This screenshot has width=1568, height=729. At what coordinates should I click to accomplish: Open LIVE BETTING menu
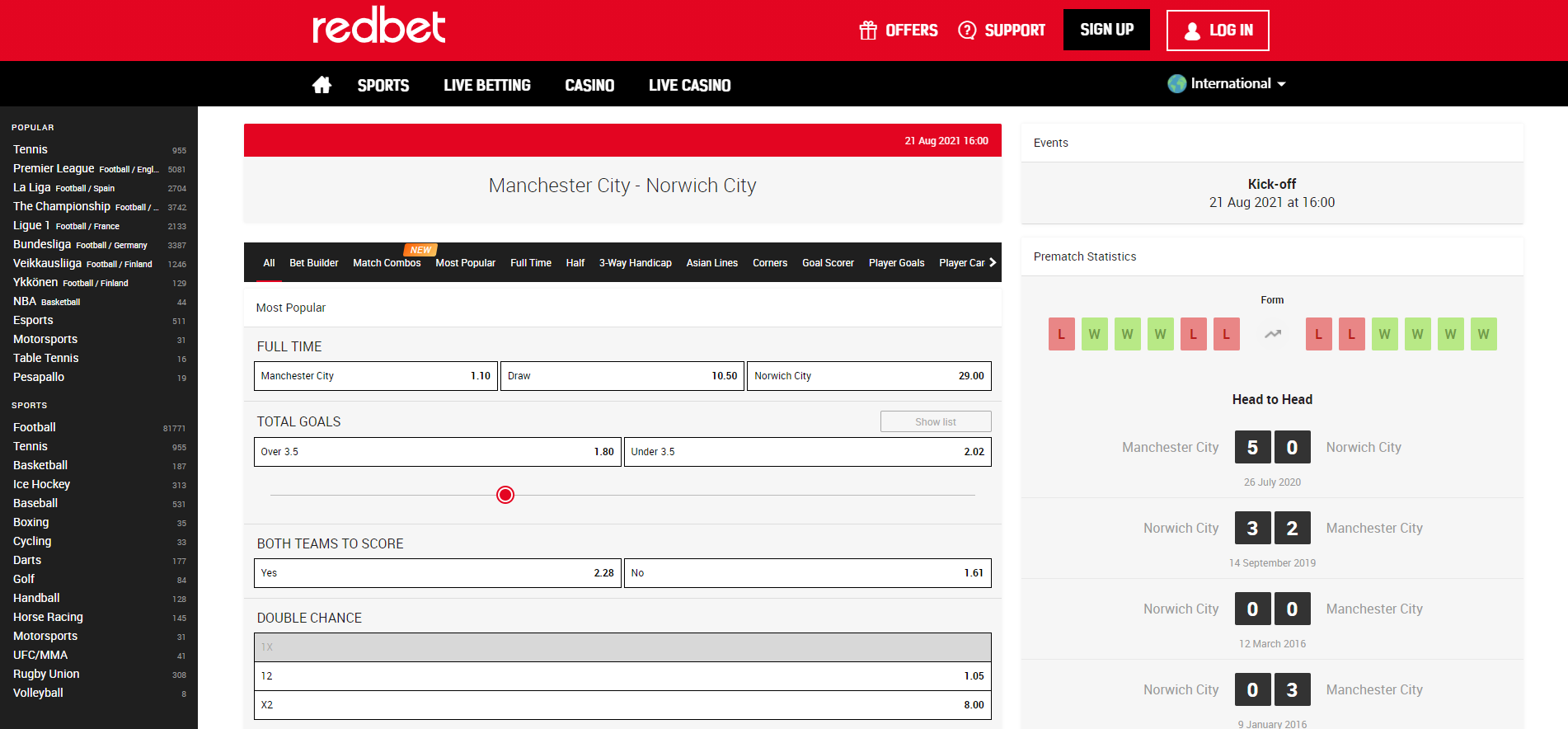click(487, 85)
